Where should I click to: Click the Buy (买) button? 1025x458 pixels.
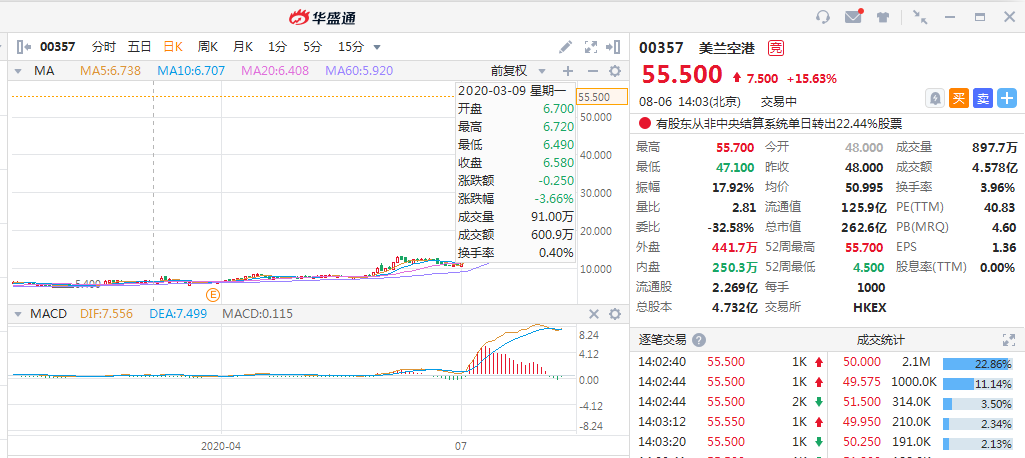click(959, 99)
